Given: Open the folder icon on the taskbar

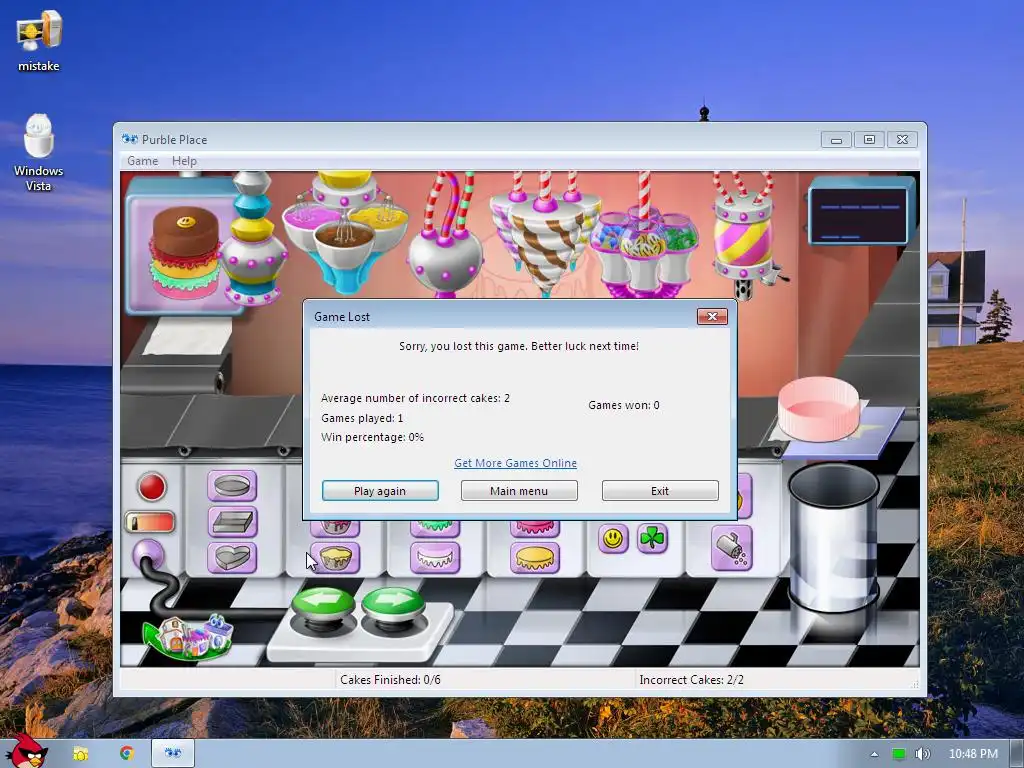Looking at the screenshot, I should [81, 754].
